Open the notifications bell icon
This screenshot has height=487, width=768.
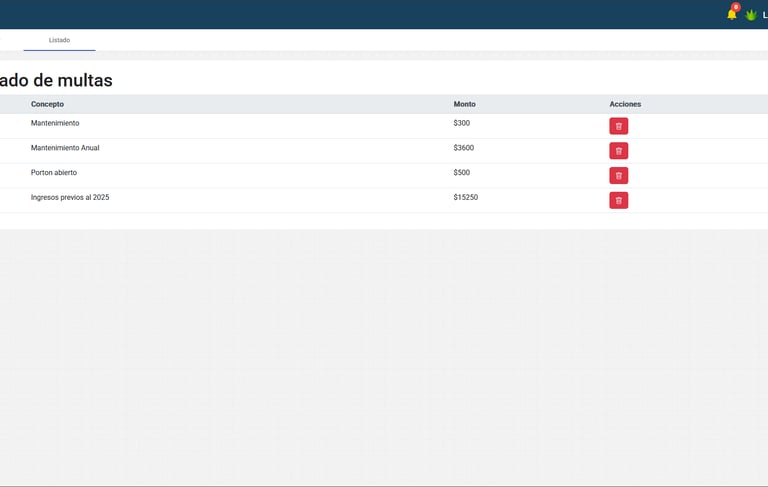point(732,14)
